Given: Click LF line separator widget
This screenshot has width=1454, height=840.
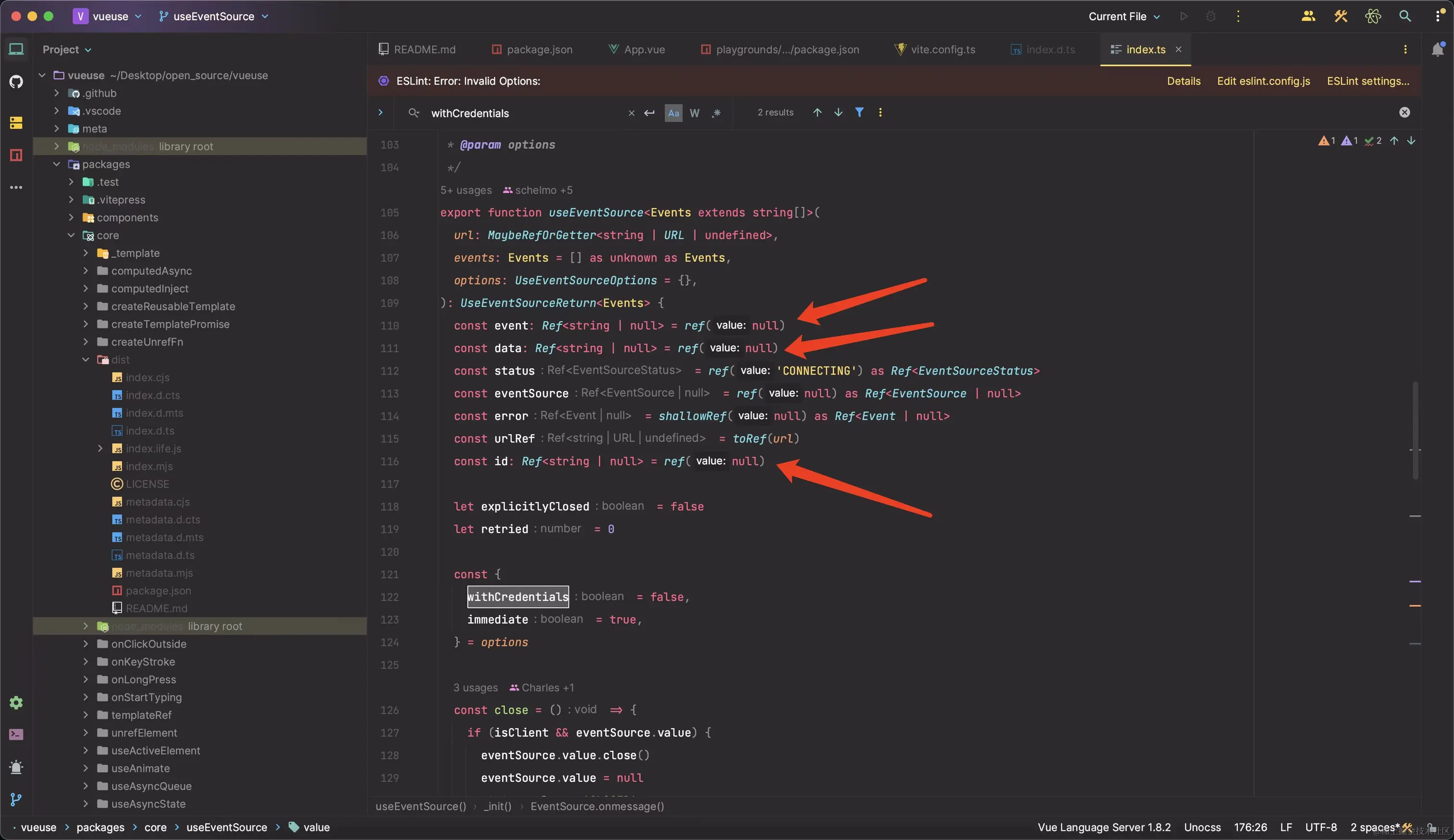Looking at the screenshot, I should point(1286,827).
